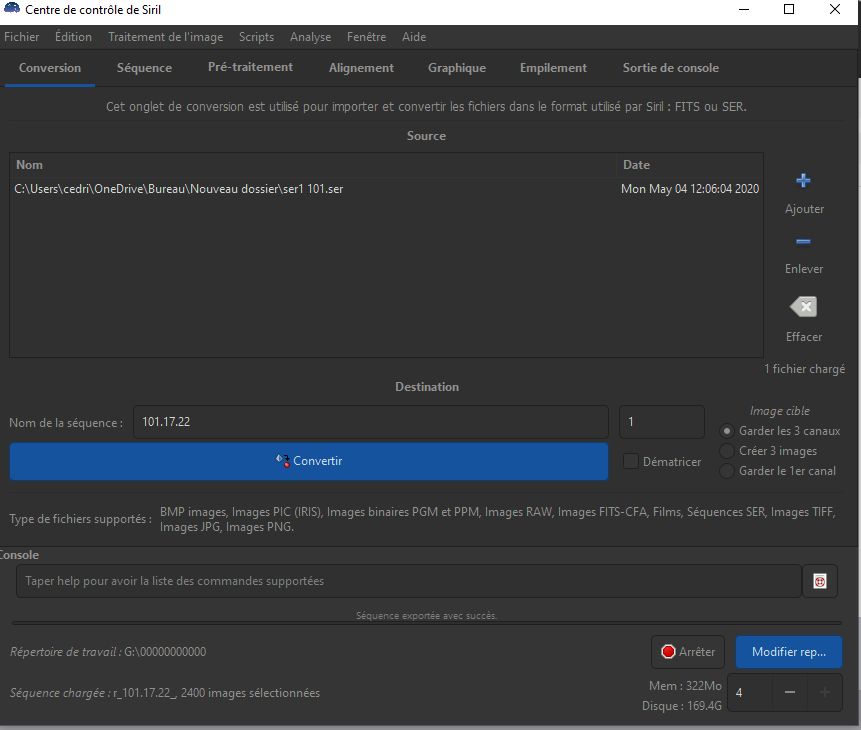The height and width of the screenshot is (730, 861).
Task: Click the Convertir button
Action: [x=309, y=461]
